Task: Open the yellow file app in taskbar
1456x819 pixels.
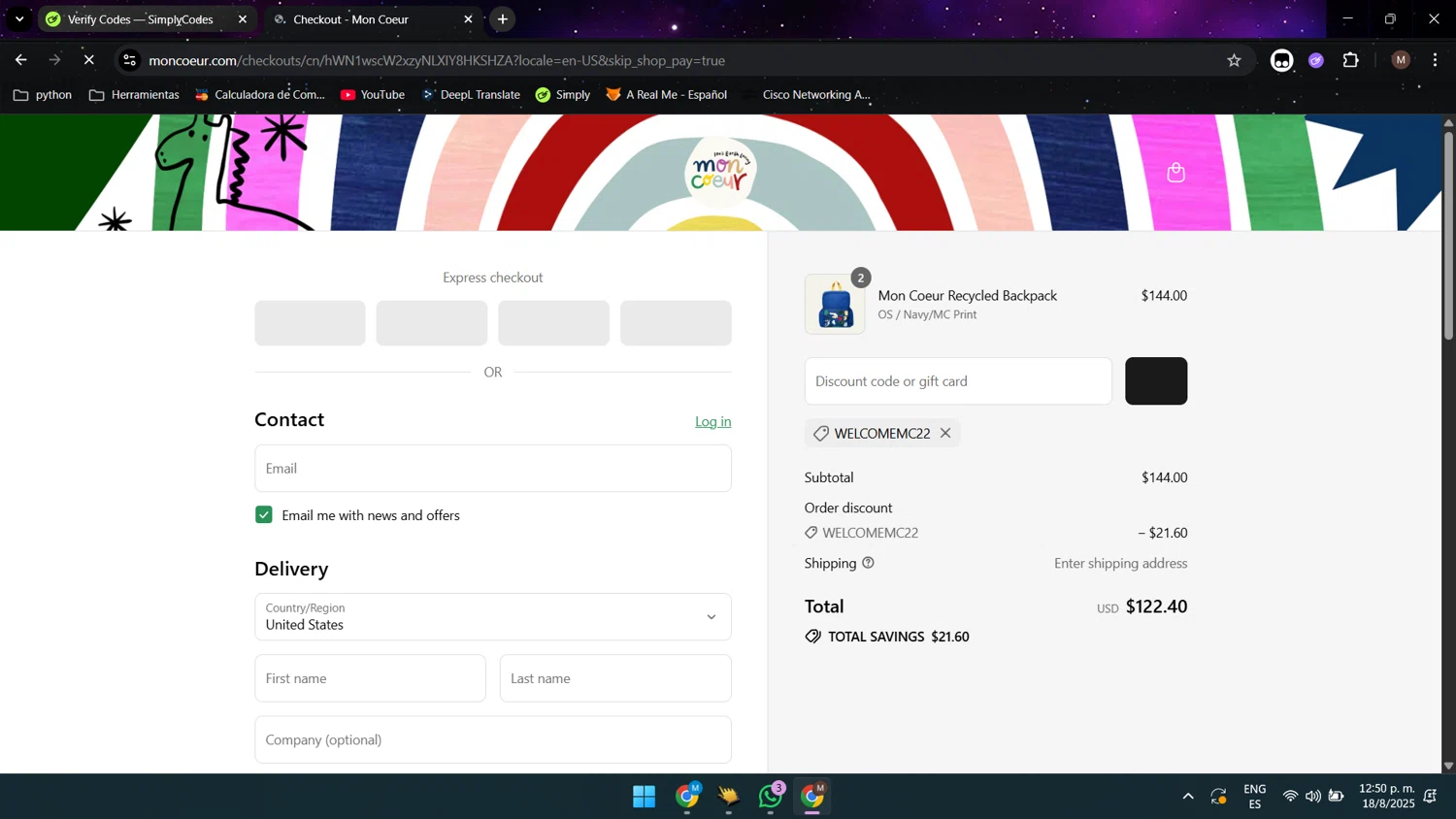Action: [x=729, y=797]
